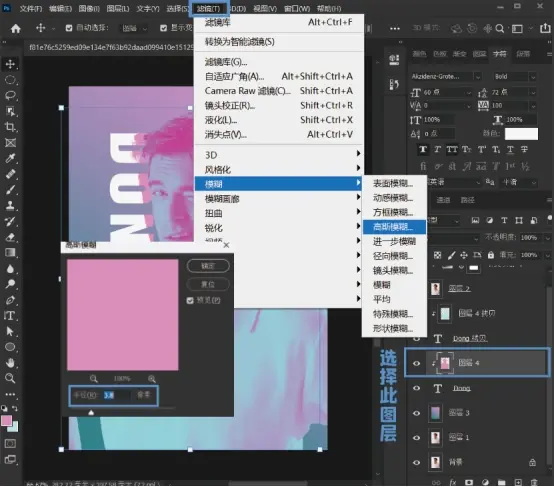The width and height of the screenshot is (554, 487).
Task: Click 确定 button in Gaussian blur dialog
Action: [x=208, y=266]
